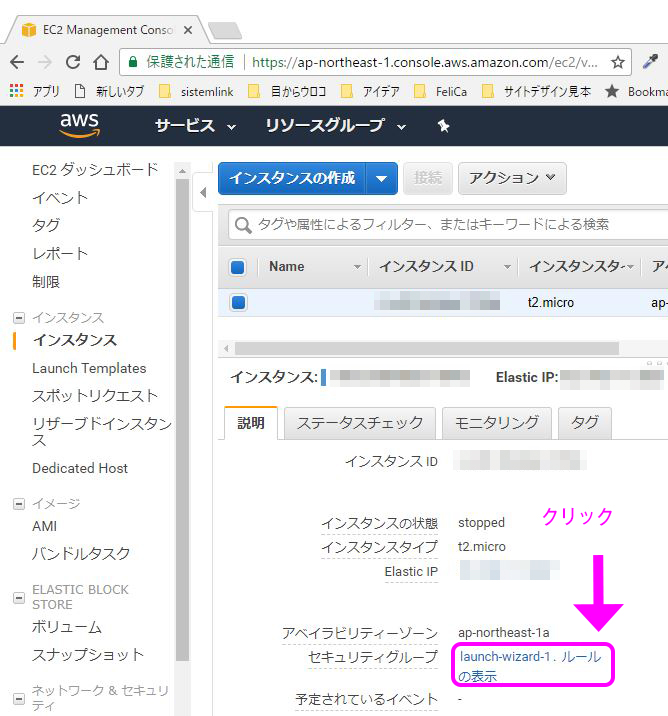Open Dedicated Host in sidebar

coord(80,468)
